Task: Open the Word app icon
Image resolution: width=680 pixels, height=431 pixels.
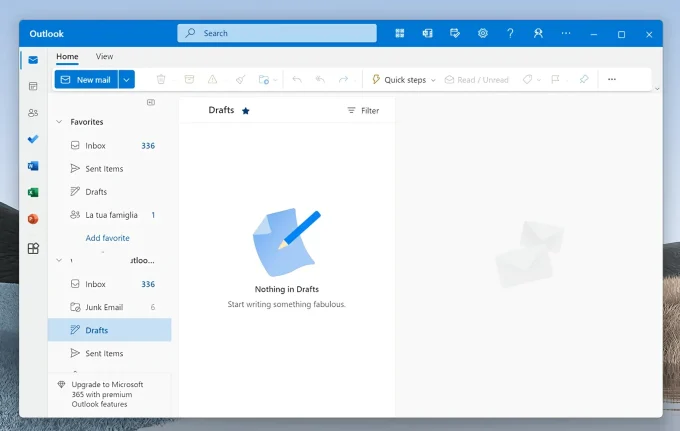Action: pyautogui.click(x=33, y=166)
